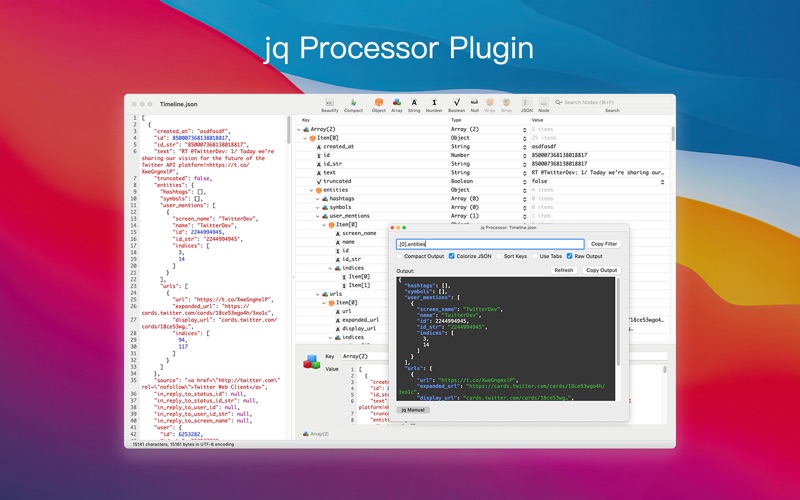800x500 pixels.
Task: Click the Wrap icon next to Null
Action: [x=490, y=102]
